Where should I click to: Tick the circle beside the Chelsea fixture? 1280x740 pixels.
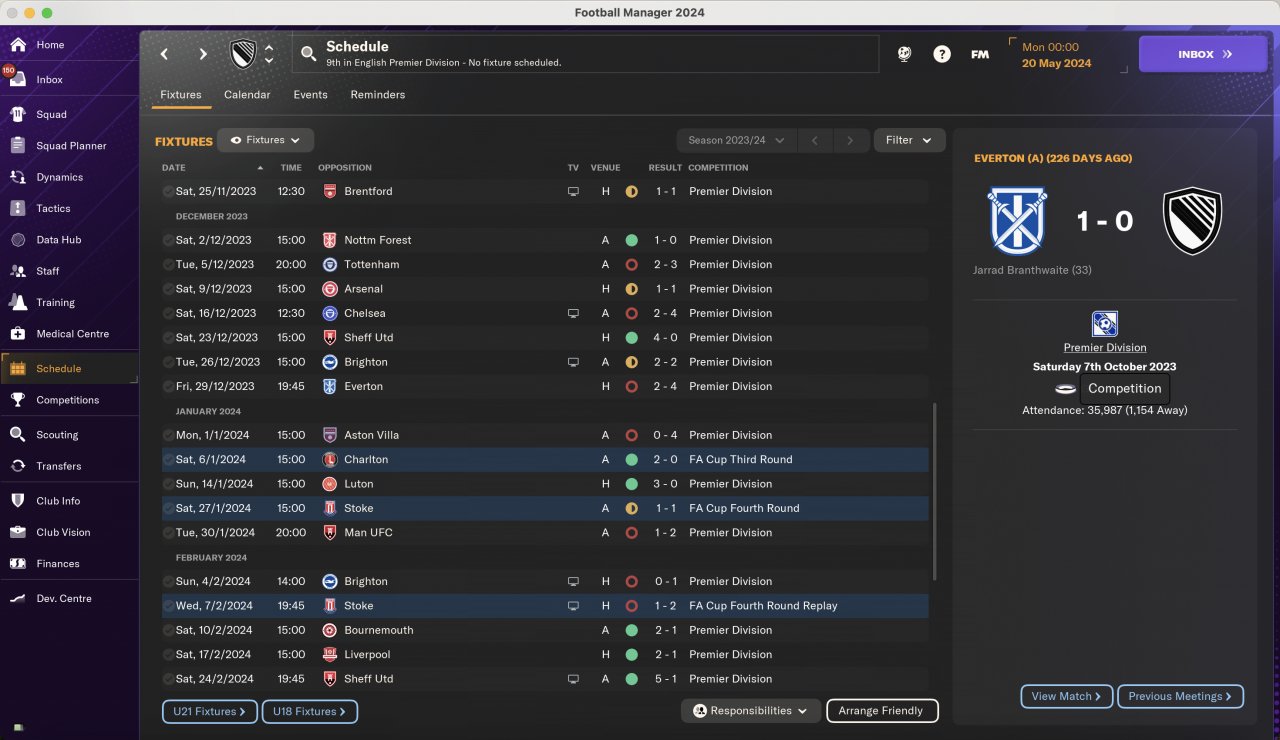(x=168, y=313)
